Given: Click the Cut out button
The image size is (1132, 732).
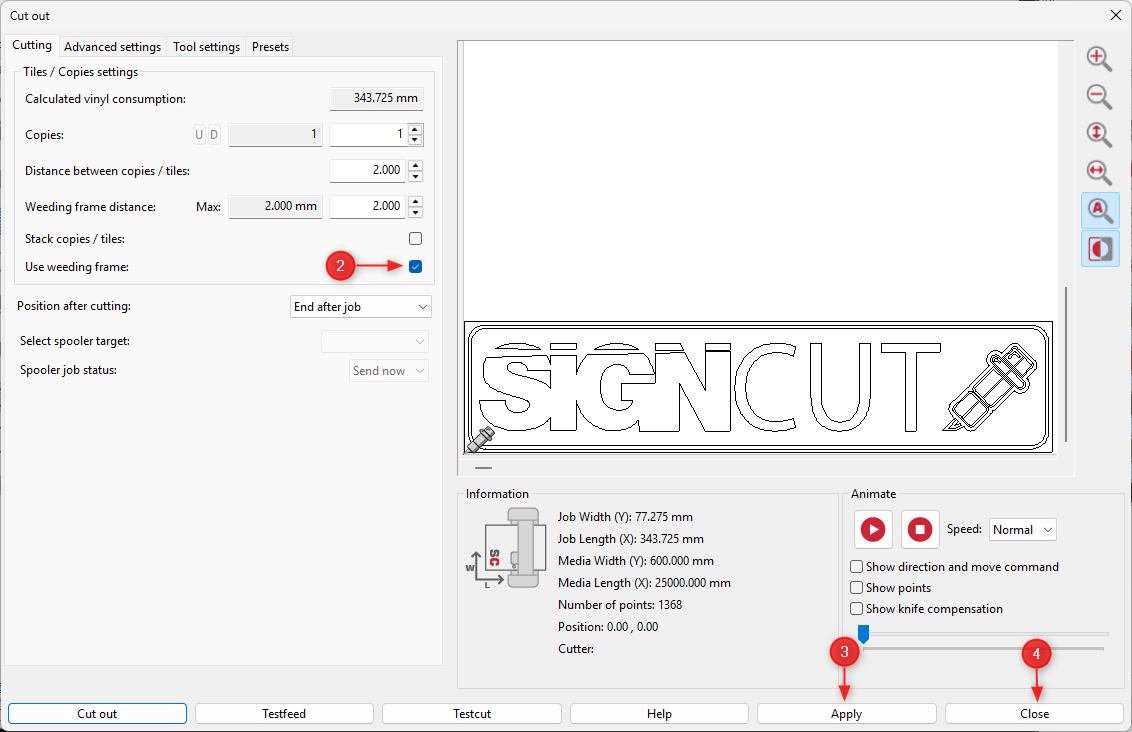Looking at the screenshot, I should (x=97, y=713).
